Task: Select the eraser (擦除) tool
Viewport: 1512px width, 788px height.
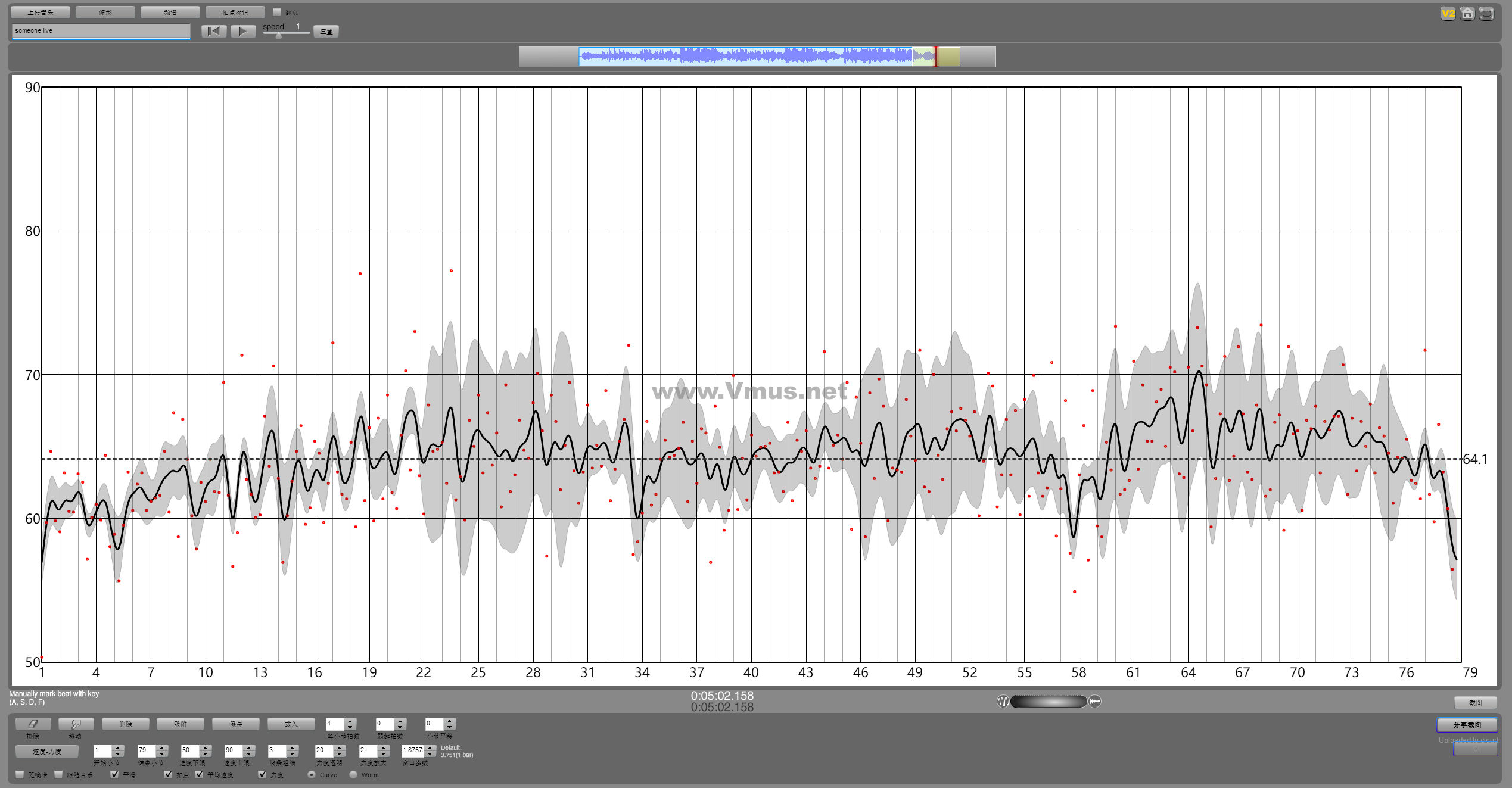Action: coord(33,724)
